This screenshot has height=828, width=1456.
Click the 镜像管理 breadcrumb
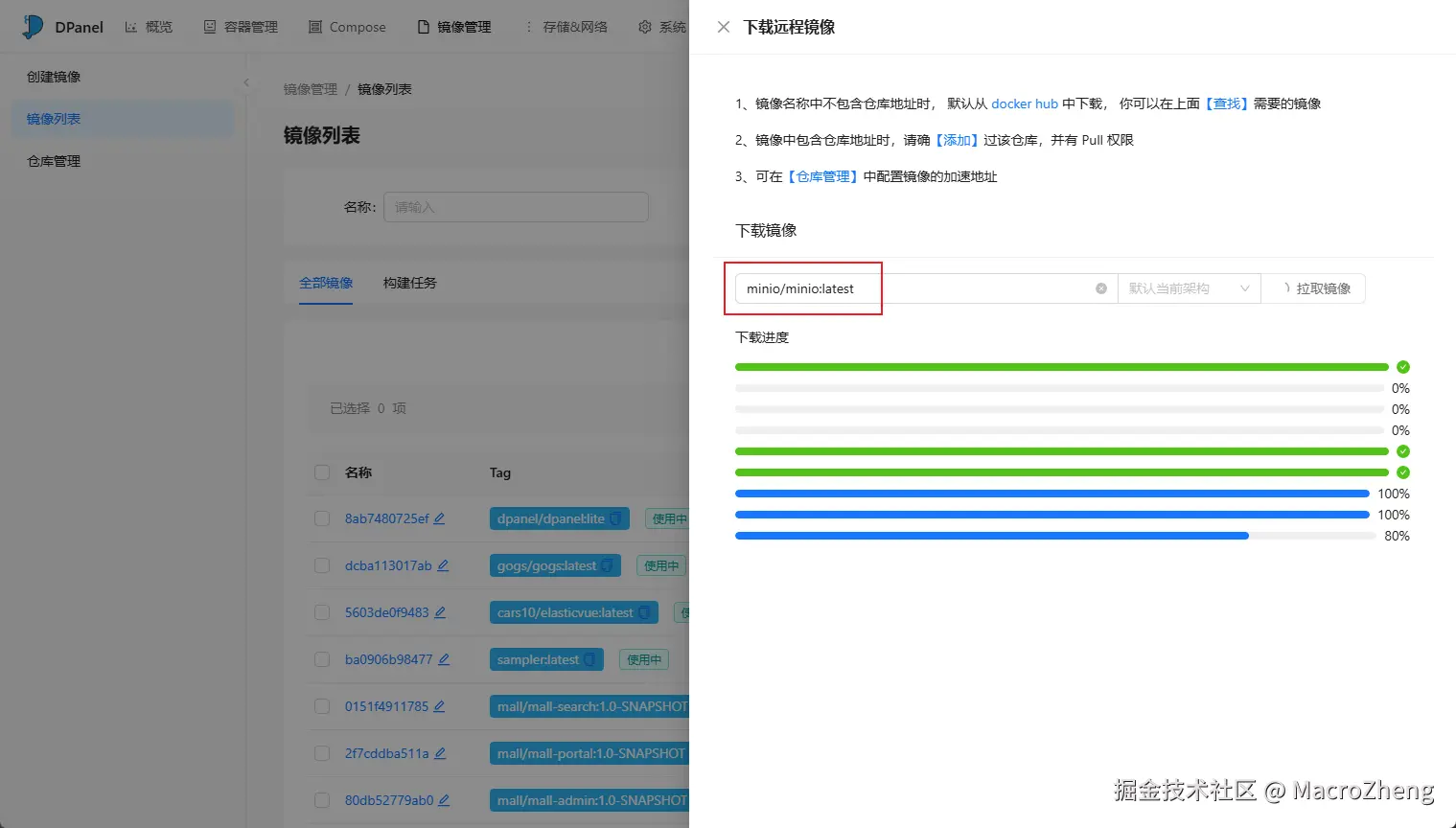(x=311, y=89)
